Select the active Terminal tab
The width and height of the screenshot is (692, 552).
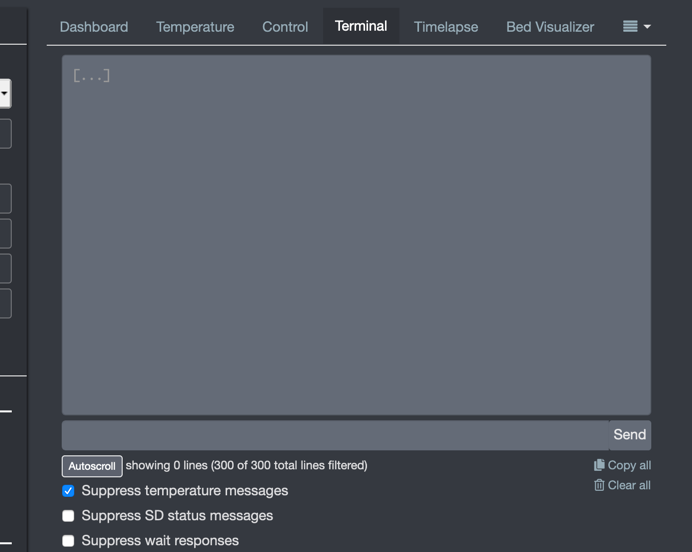[361, 26]
